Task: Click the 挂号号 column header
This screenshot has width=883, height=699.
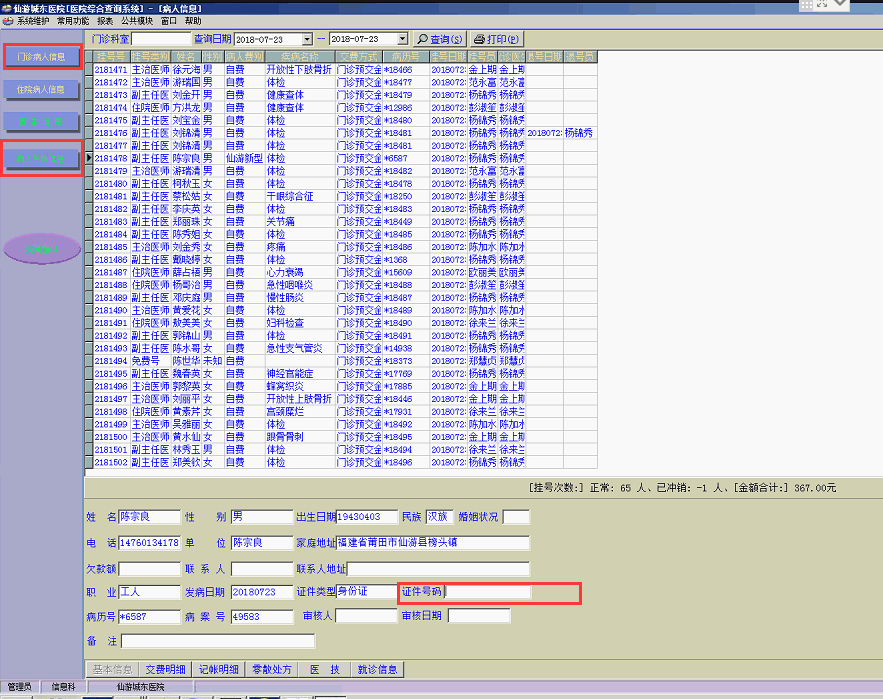Action: coord(111,57)
